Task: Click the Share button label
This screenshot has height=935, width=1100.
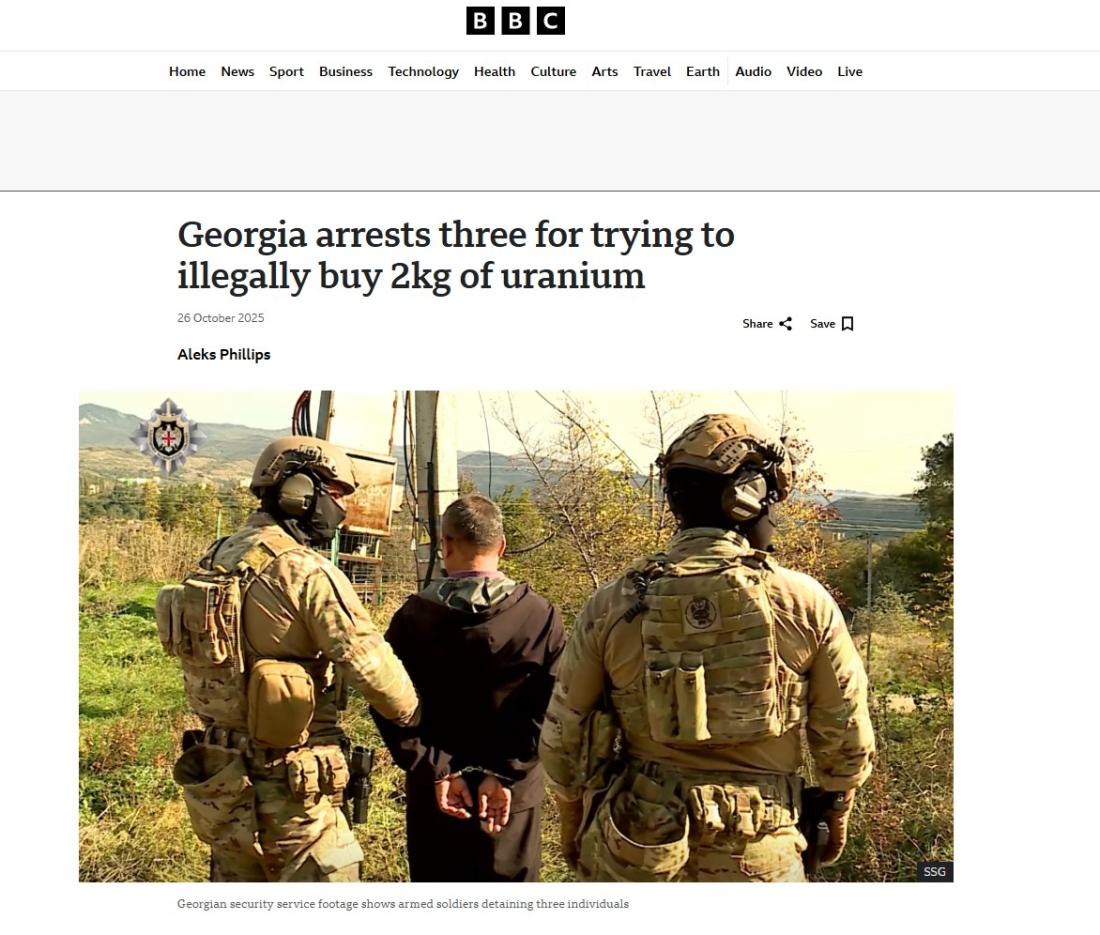Action: (758, 323)
